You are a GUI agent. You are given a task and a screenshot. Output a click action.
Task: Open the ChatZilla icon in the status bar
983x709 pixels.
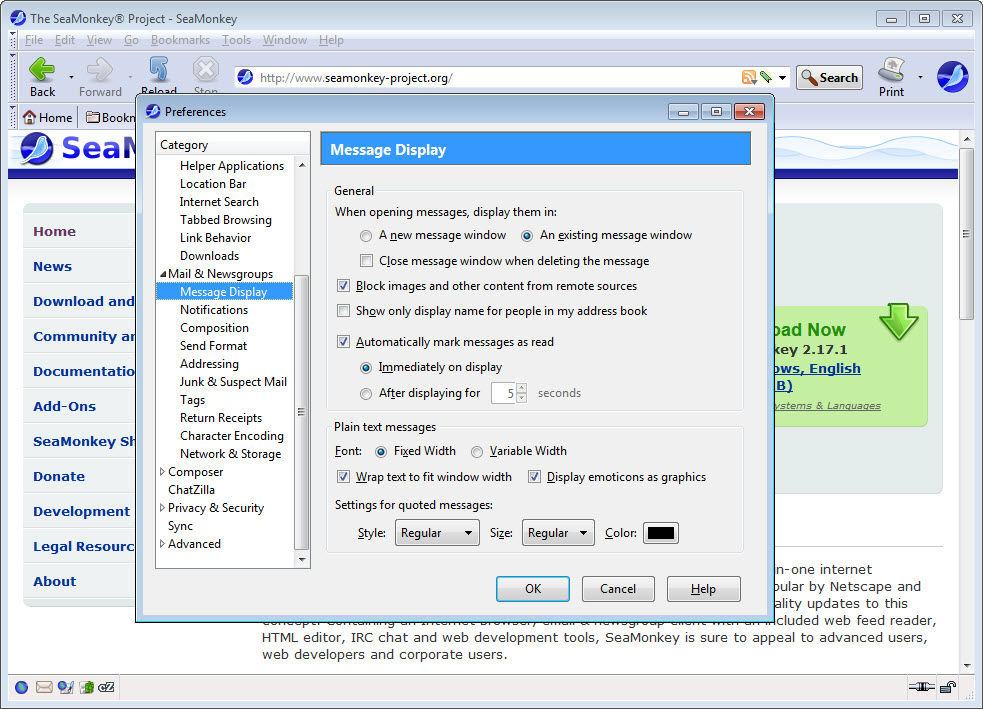107,687
